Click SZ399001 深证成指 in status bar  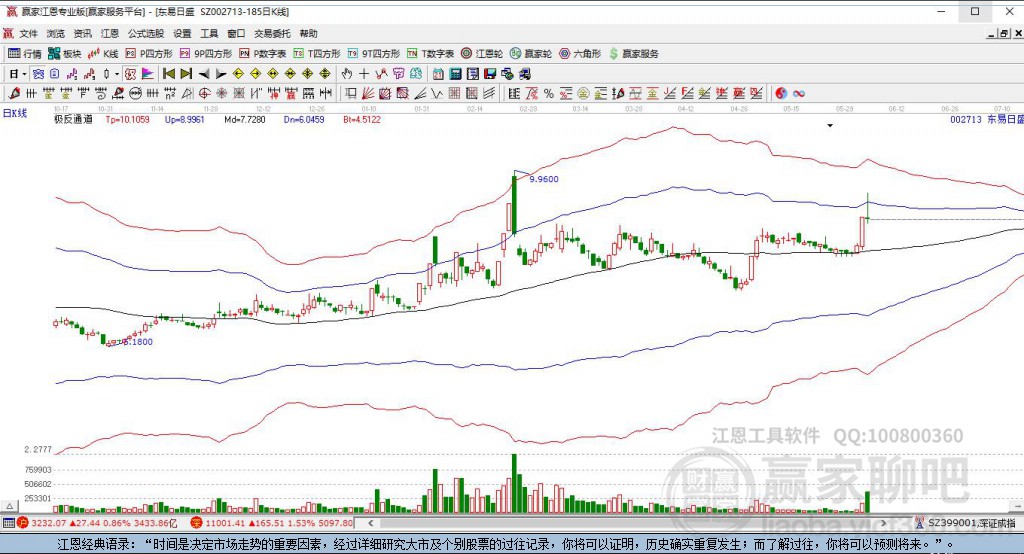click(x=966, y=523)
